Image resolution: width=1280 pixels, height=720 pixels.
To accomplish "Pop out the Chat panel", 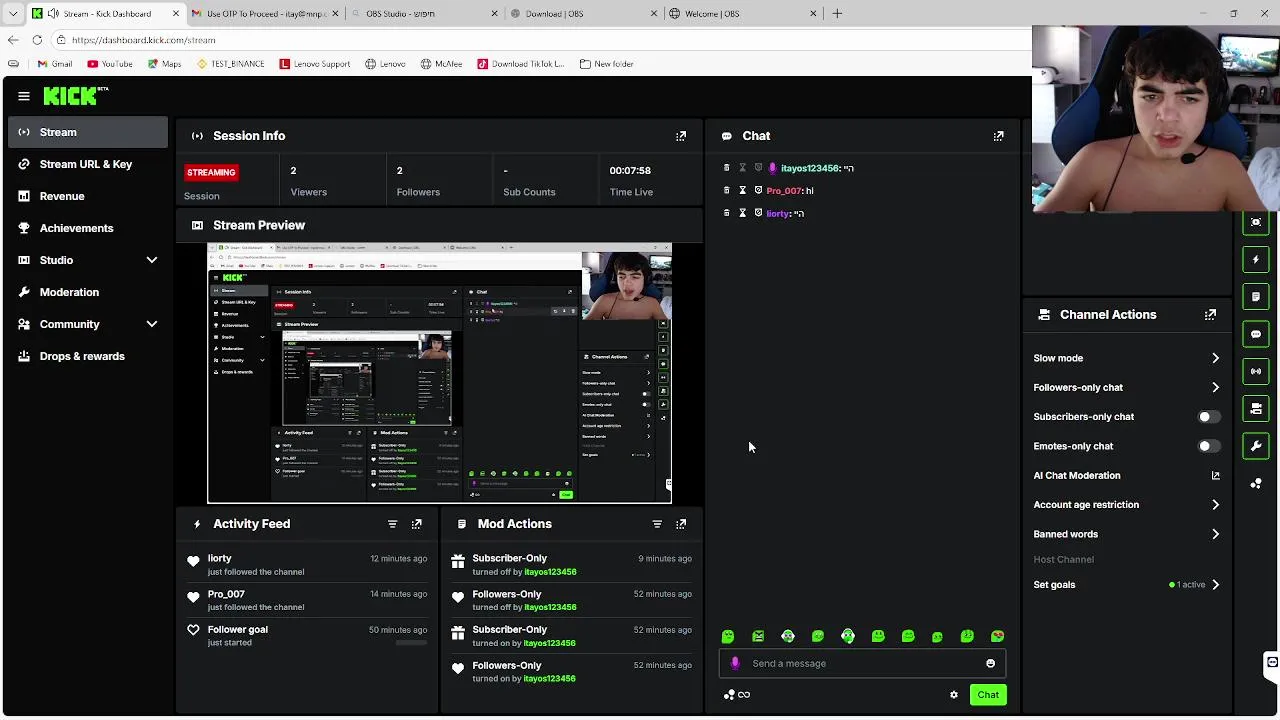I will pyautogui.click(x=998, y=136).
